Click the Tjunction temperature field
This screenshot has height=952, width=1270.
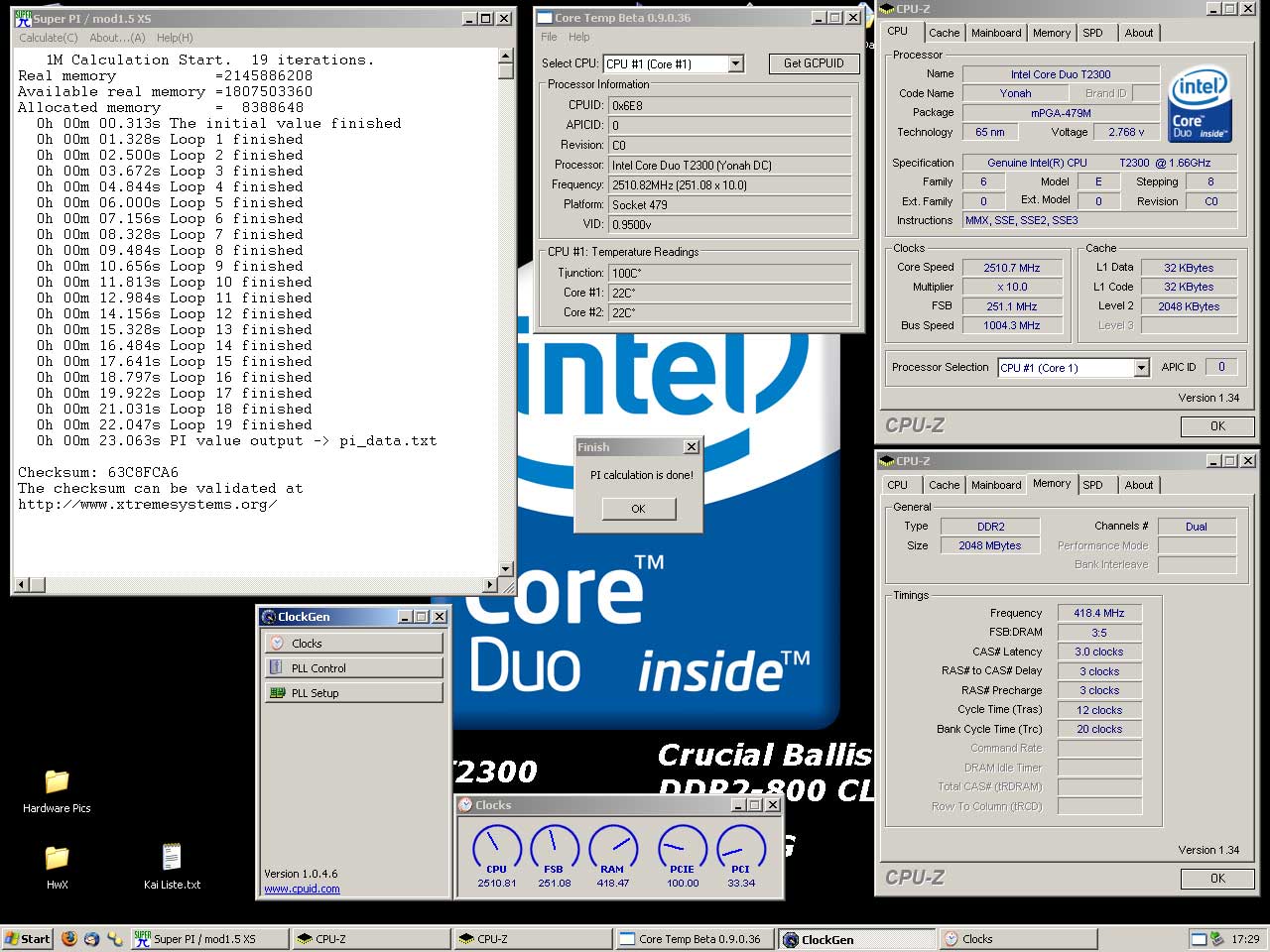(x=729, y=273)
